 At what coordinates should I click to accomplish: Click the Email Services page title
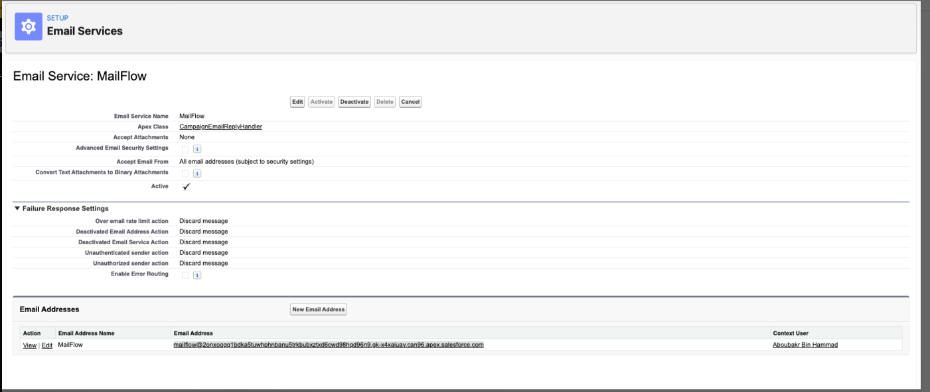coord(85,31)
